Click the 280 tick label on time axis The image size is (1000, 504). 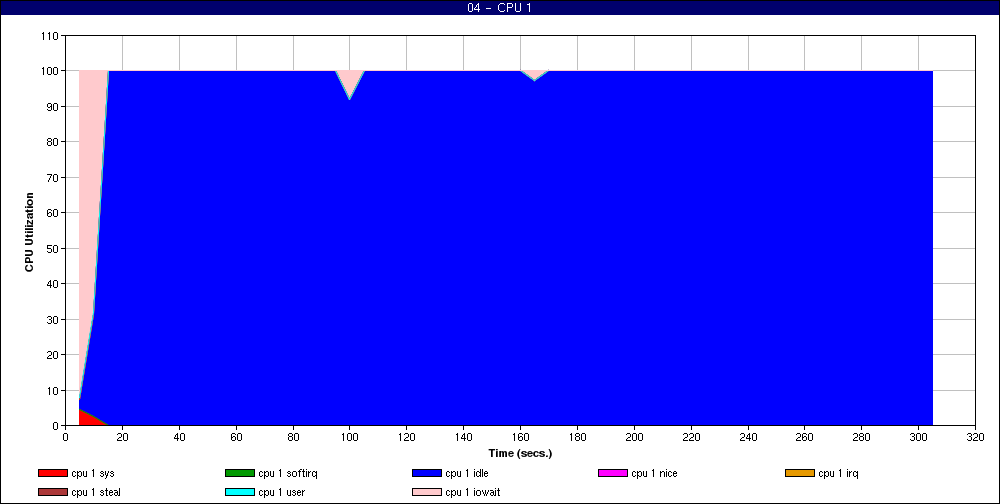[862, 437]
